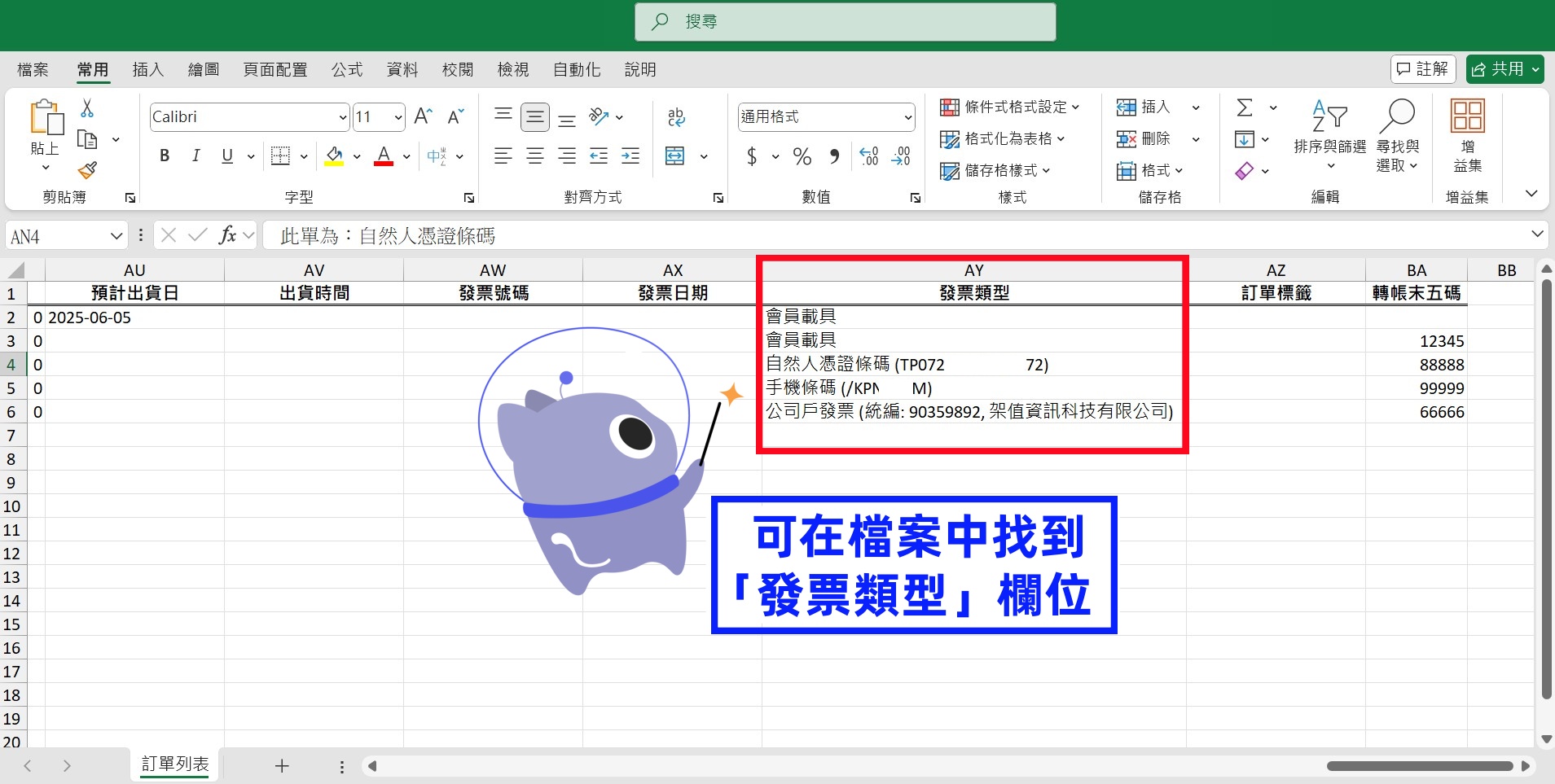Open the 格式 cells menu
The width and height of the screenshot is (1555, 784).
(x=1149, y=170)
